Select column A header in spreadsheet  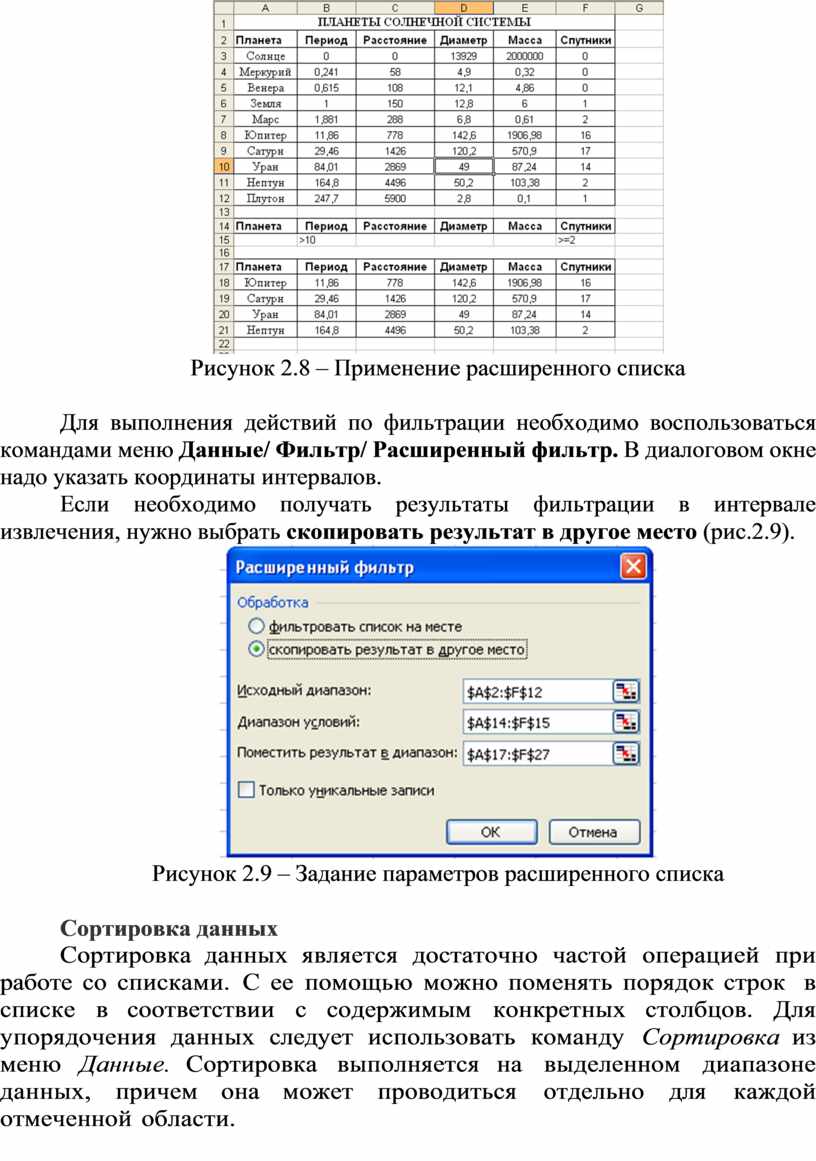pos(265,8)
